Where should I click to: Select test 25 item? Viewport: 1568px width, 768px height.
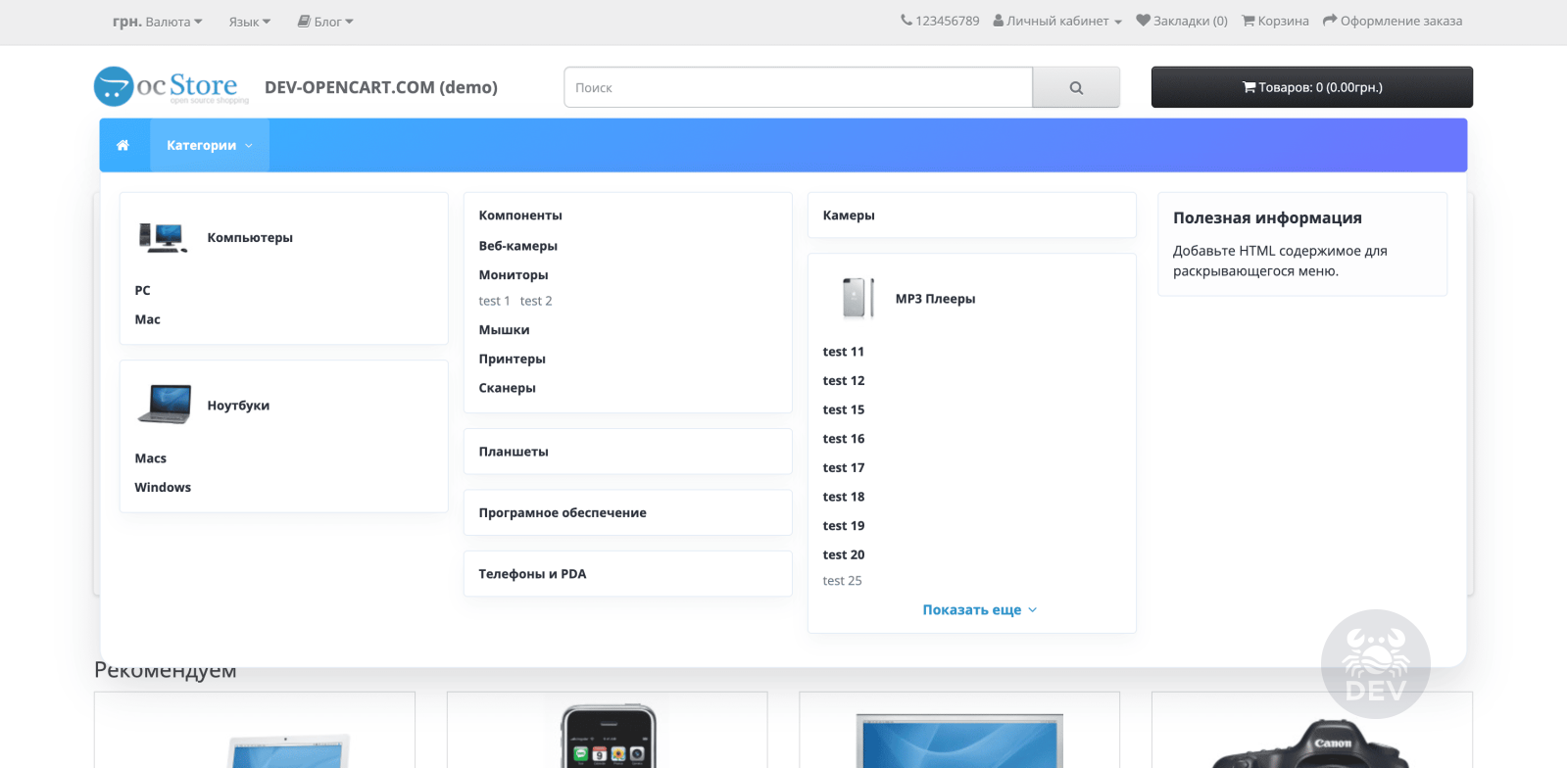(x=843, y=581)
